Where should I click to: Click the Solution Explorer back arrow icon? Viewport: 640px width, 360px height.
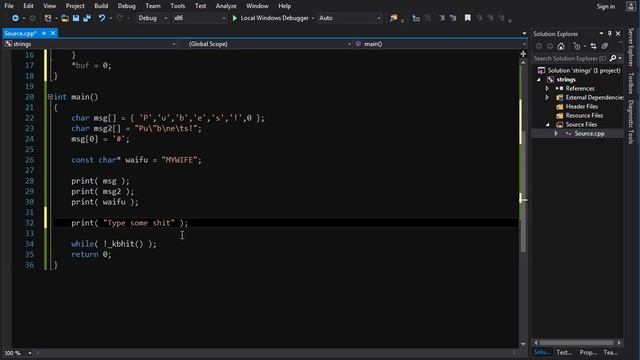tap(539, 46)
